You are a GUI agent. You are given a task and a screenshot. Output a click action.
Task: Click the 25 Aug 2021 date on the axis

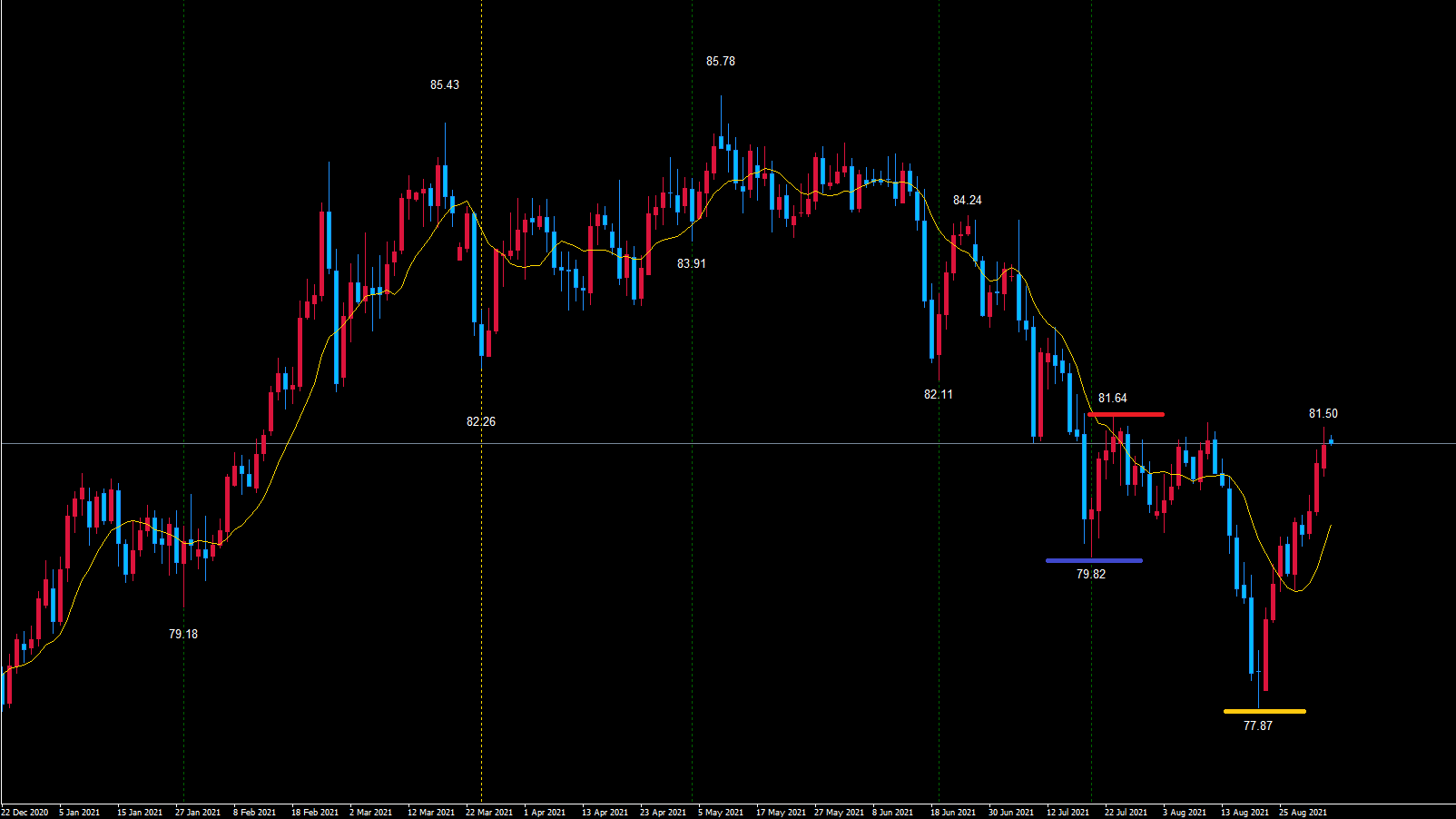point(1303,813)
